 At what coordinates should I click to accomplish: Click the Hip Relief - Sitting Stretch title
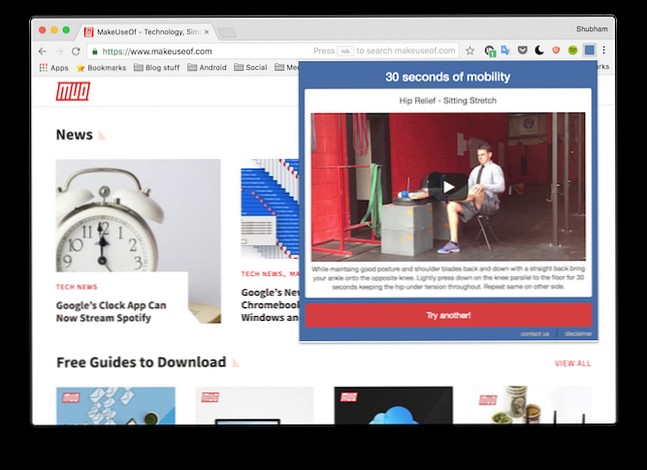(x=448, y=100)
